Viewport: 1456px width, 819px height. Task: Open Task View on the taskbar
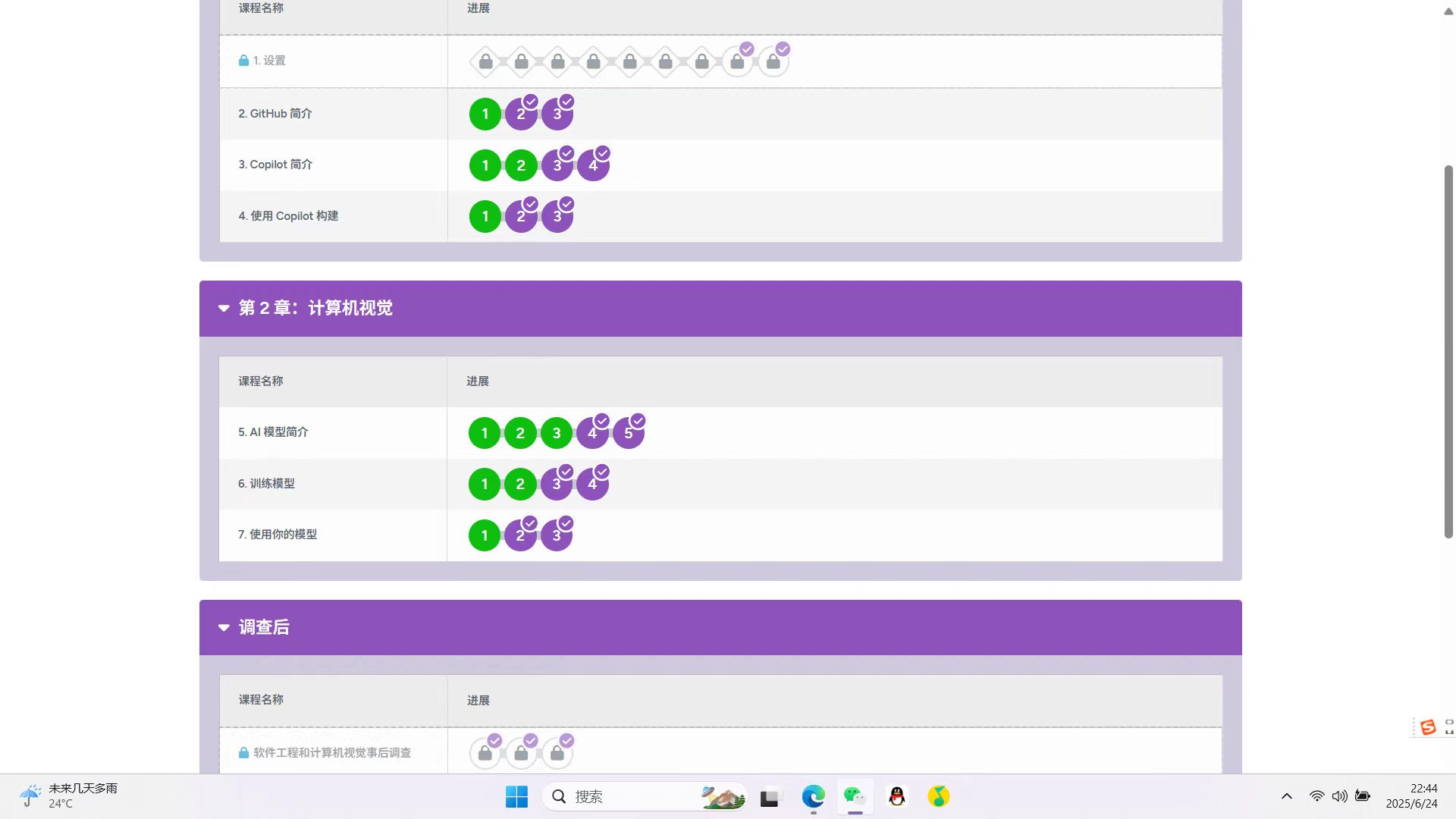click(x=770, y=797)
